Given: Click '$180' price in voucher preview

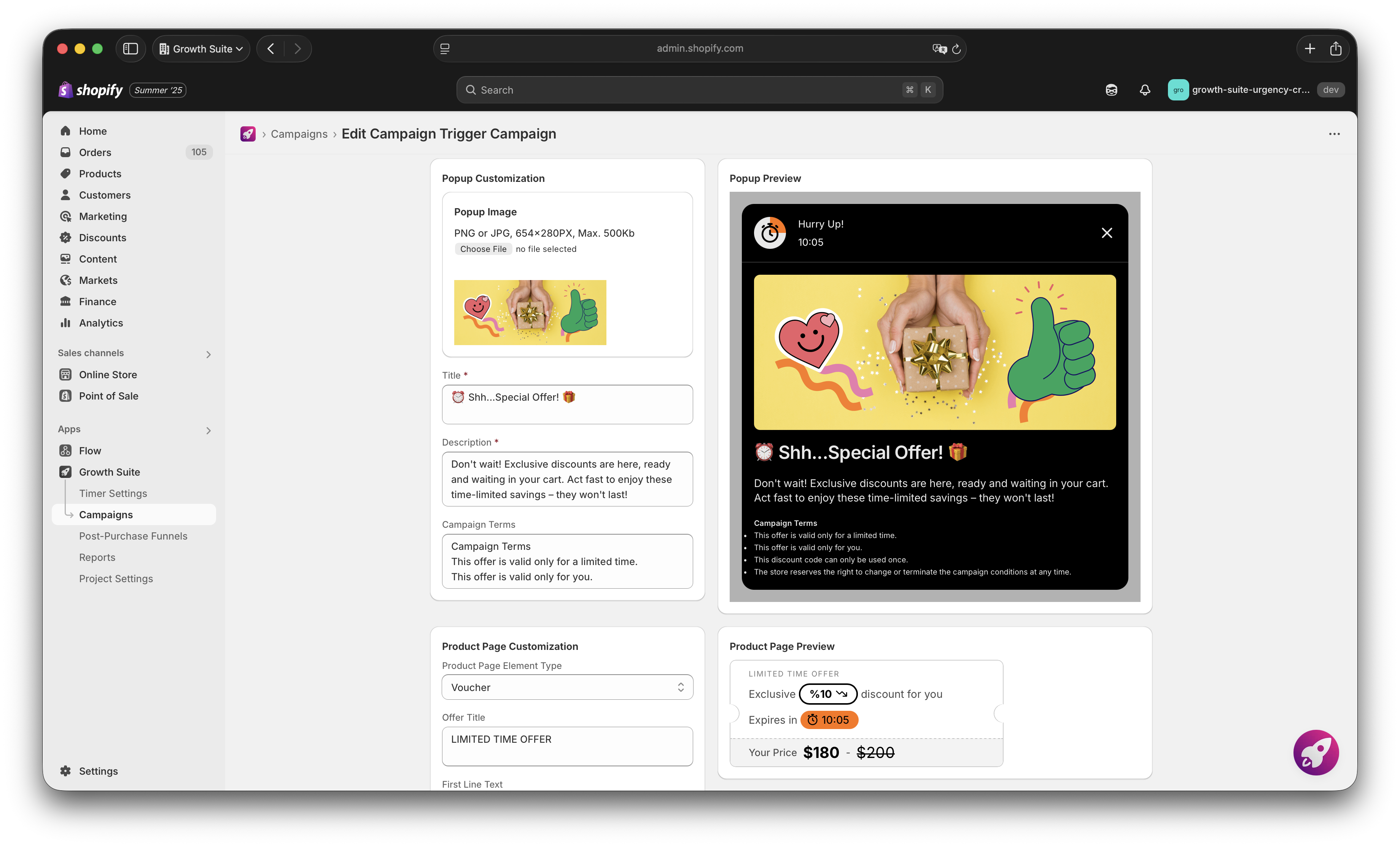Looking at the screenshot, I should click(821, 753).
